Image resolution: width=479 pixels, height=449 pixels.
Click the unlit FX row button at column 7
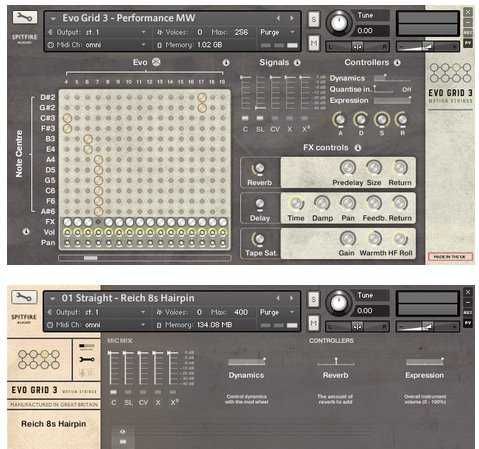point(98,222)
